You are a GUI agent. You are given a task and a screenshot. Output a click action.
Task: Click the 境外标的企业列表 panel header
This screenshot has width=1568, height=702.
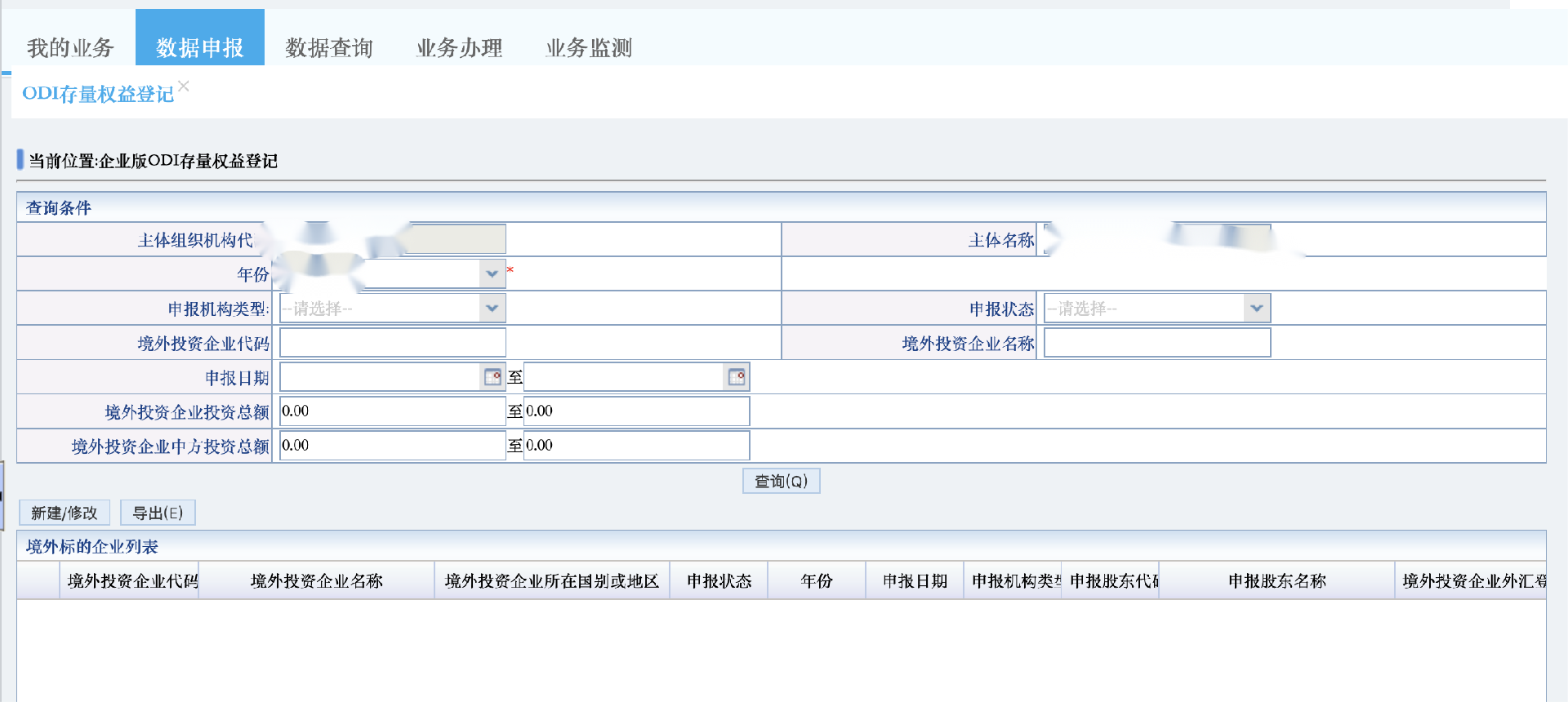pyautogui.click(x=781, y=546)
